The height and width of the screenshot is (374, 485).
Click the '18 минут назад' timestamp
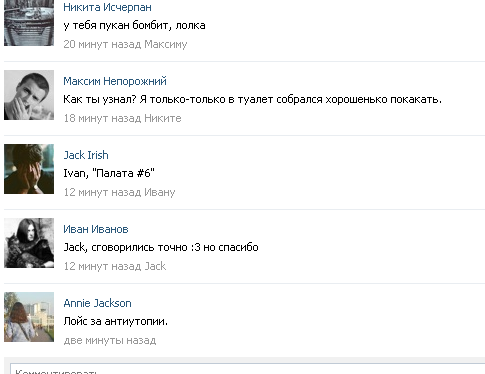click(102, 118)
